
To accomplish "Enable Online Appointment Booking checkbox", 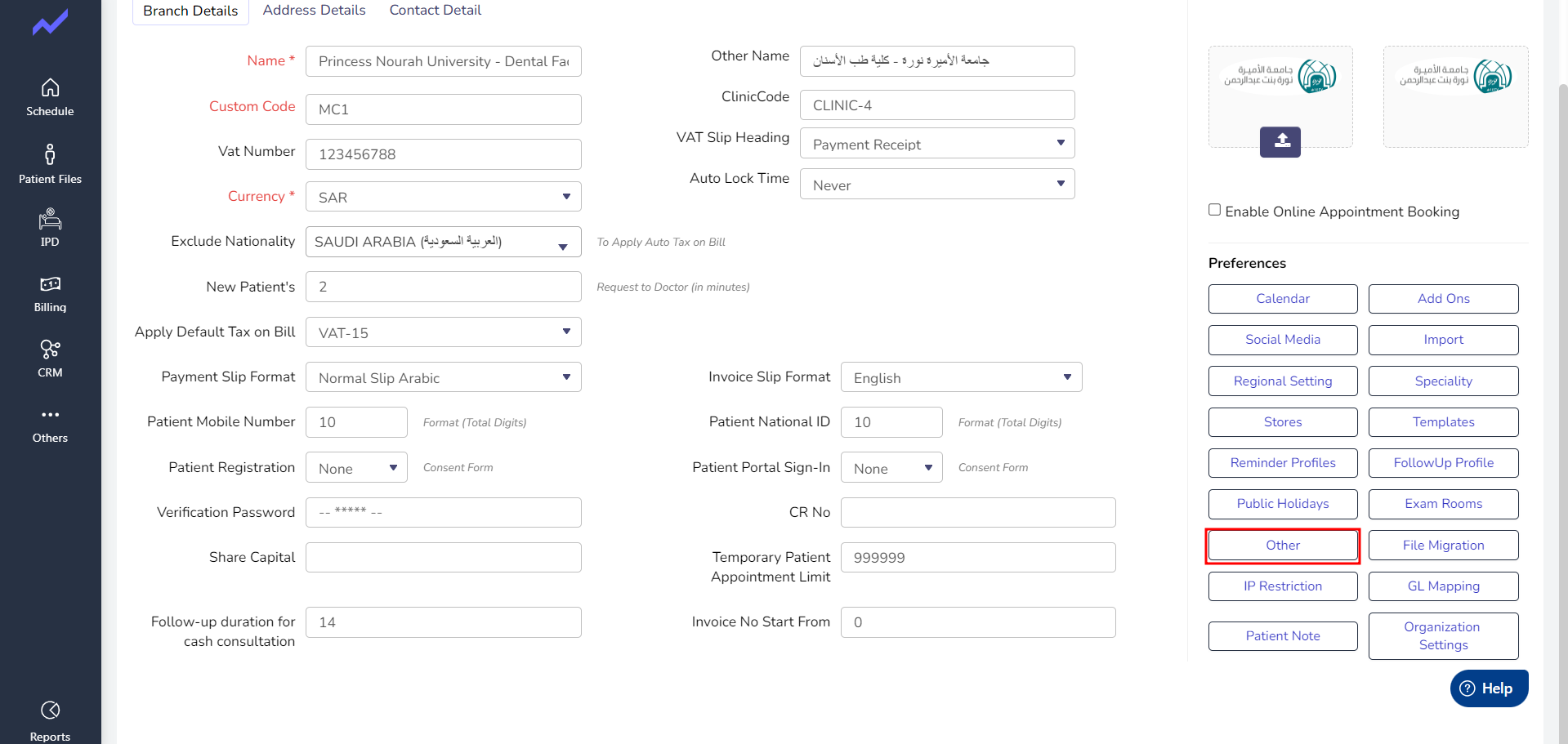I will (1215, 210).
